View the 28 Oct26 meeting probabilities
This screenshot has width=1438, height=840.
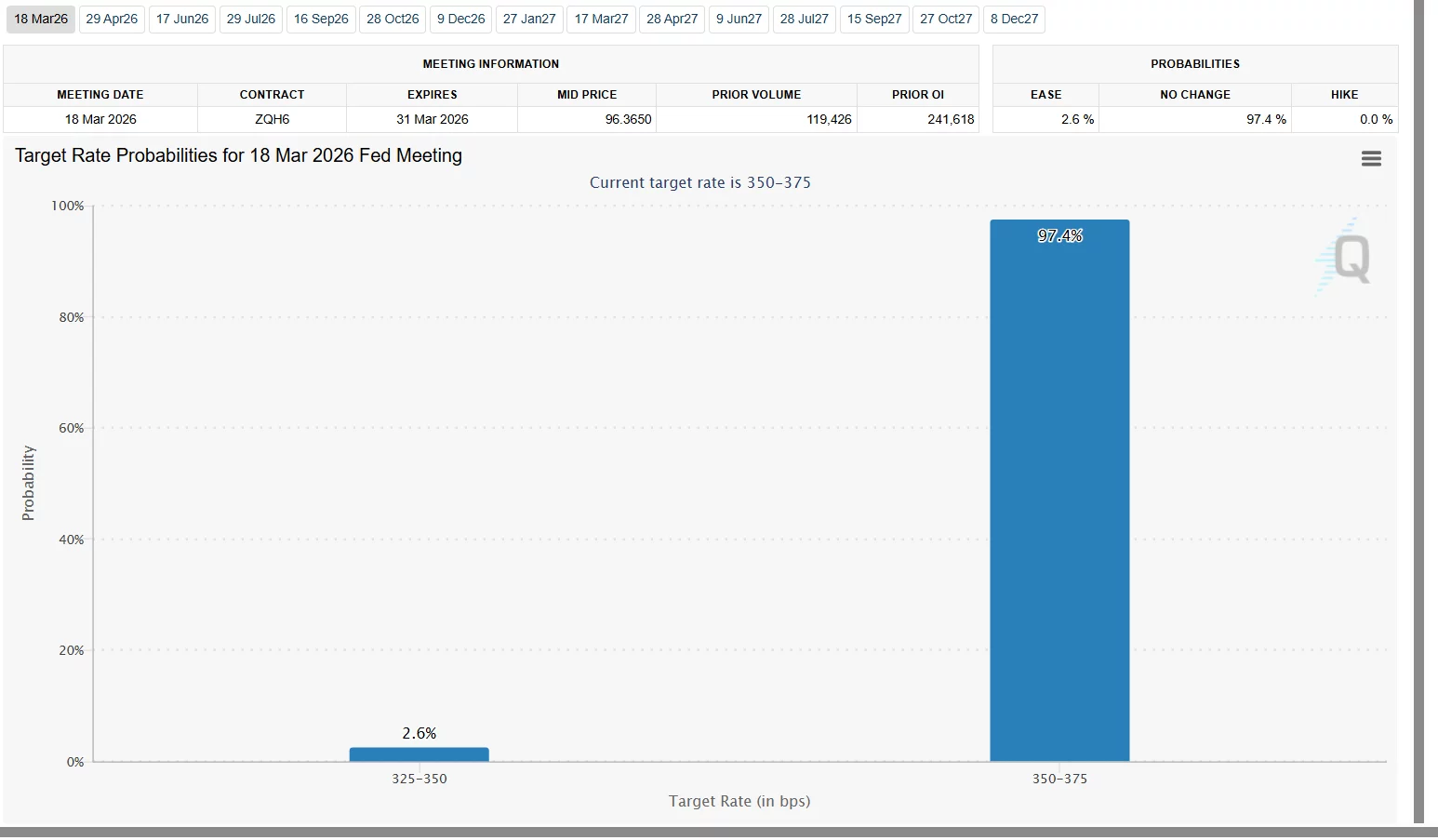coord(392,19)
